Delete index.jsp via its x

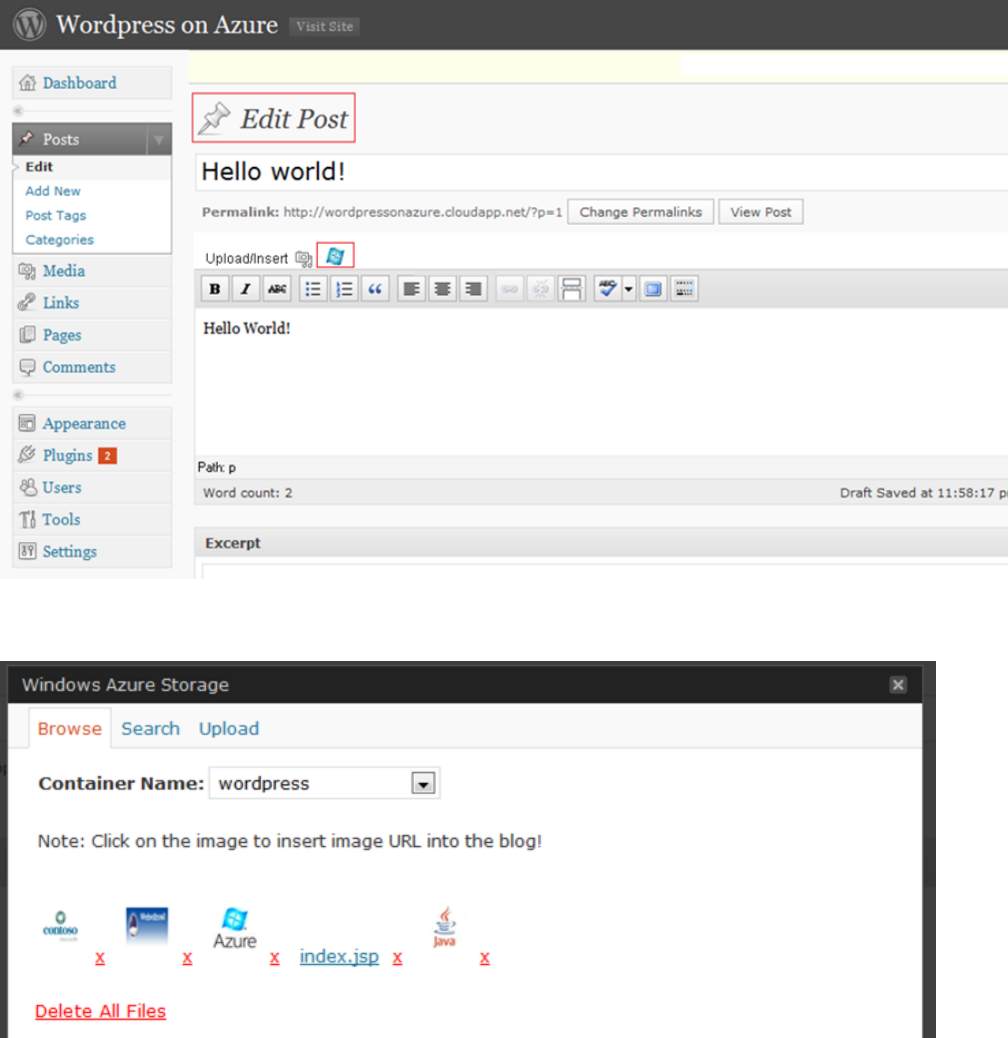pos(397,957)
